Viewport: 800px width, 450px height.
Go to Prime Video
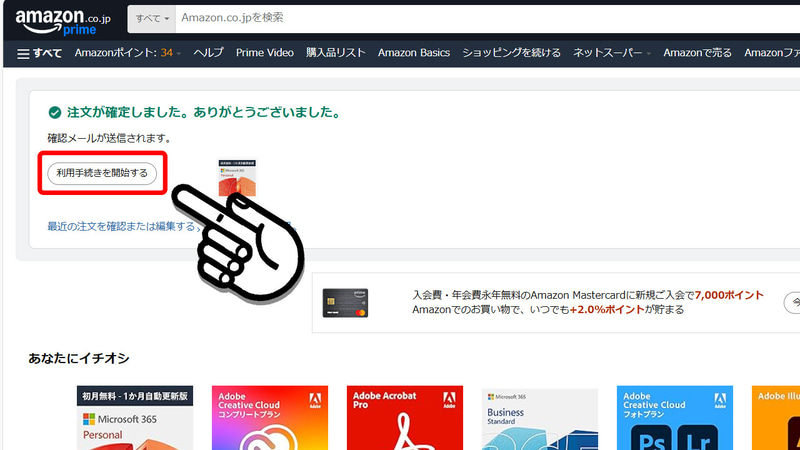tap(265, 53)
